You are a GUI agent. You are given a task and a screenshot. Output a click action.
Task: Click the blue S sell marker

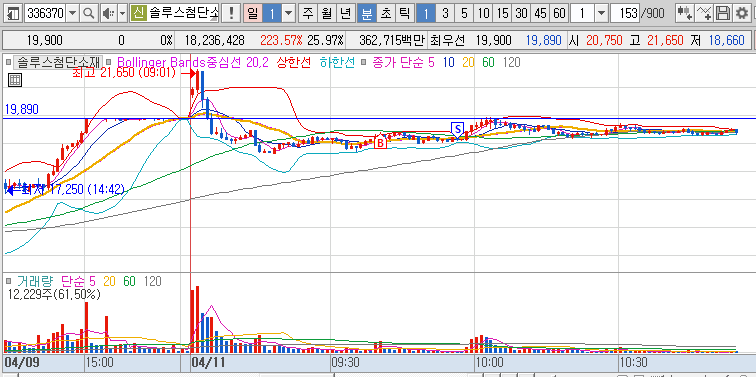(457, 129)
